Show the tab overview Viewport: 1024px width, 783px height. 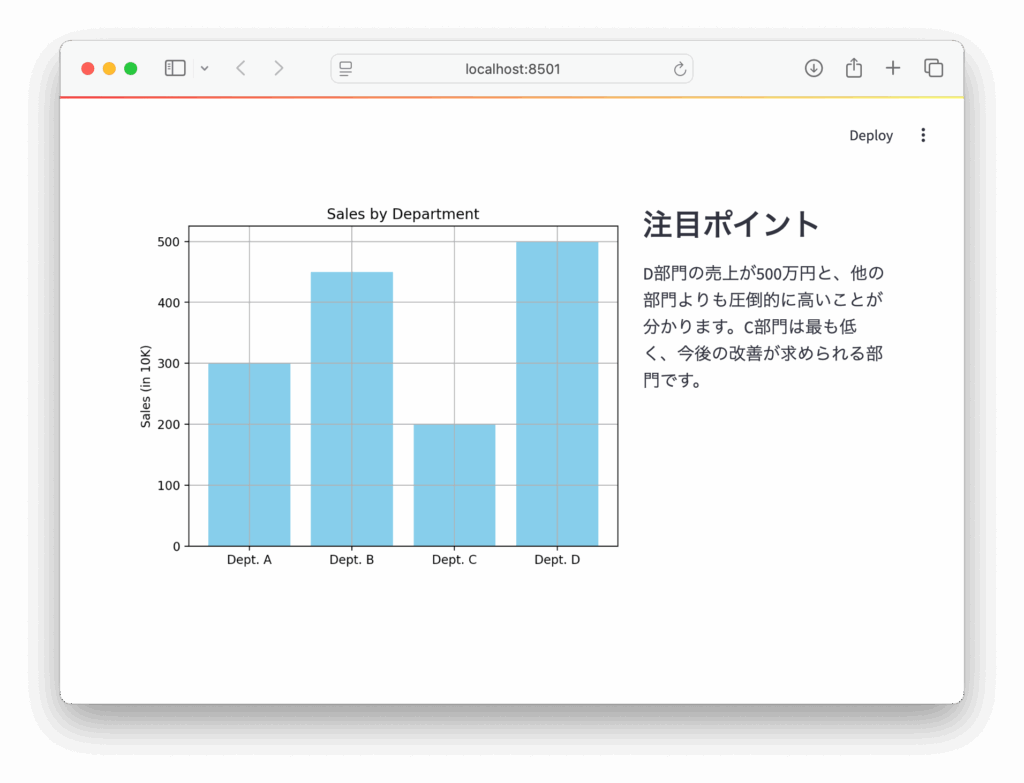point(933,68)
